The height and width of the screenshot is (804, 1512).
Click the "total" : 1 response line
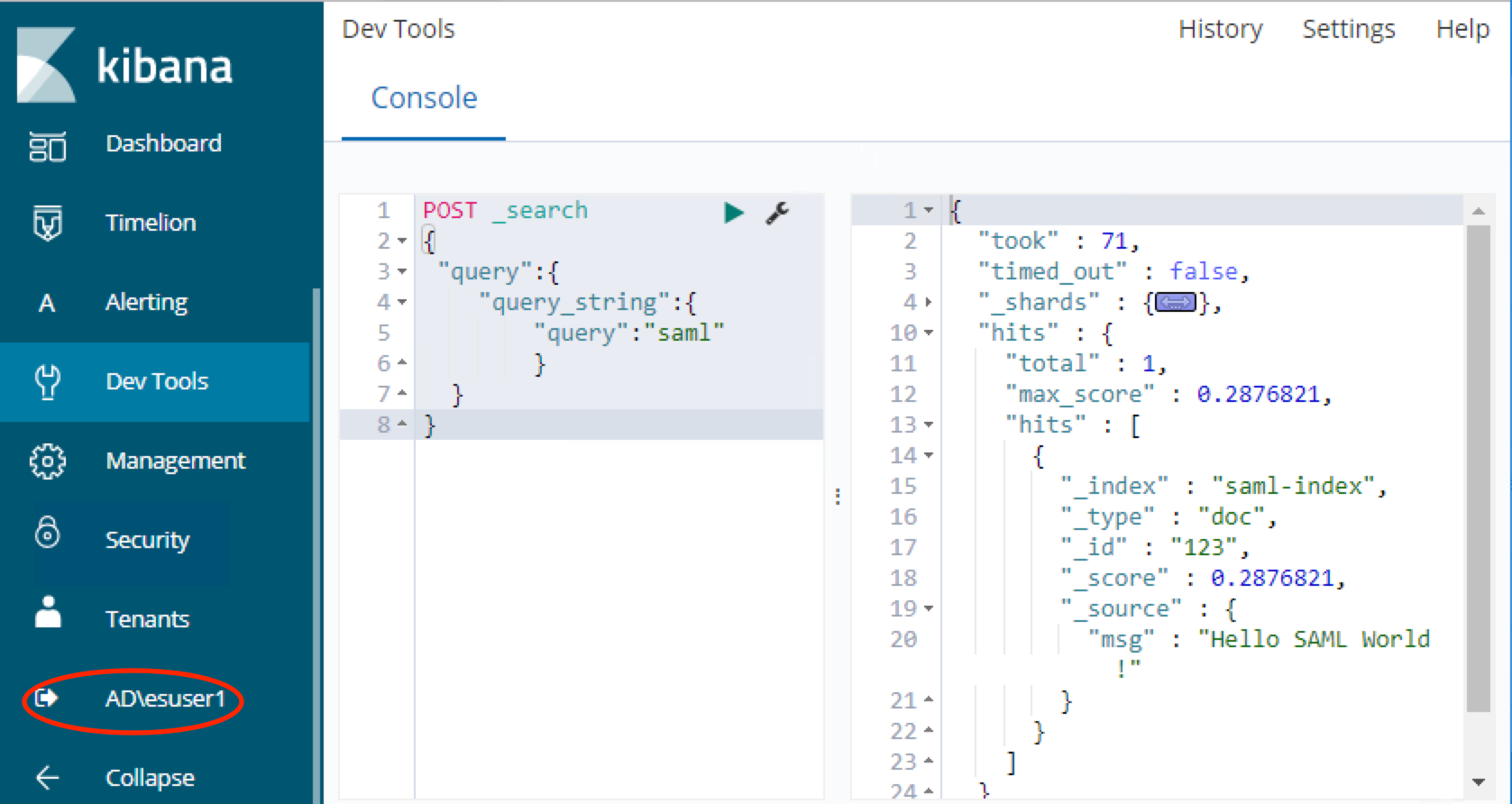[x=1086, y=364]
